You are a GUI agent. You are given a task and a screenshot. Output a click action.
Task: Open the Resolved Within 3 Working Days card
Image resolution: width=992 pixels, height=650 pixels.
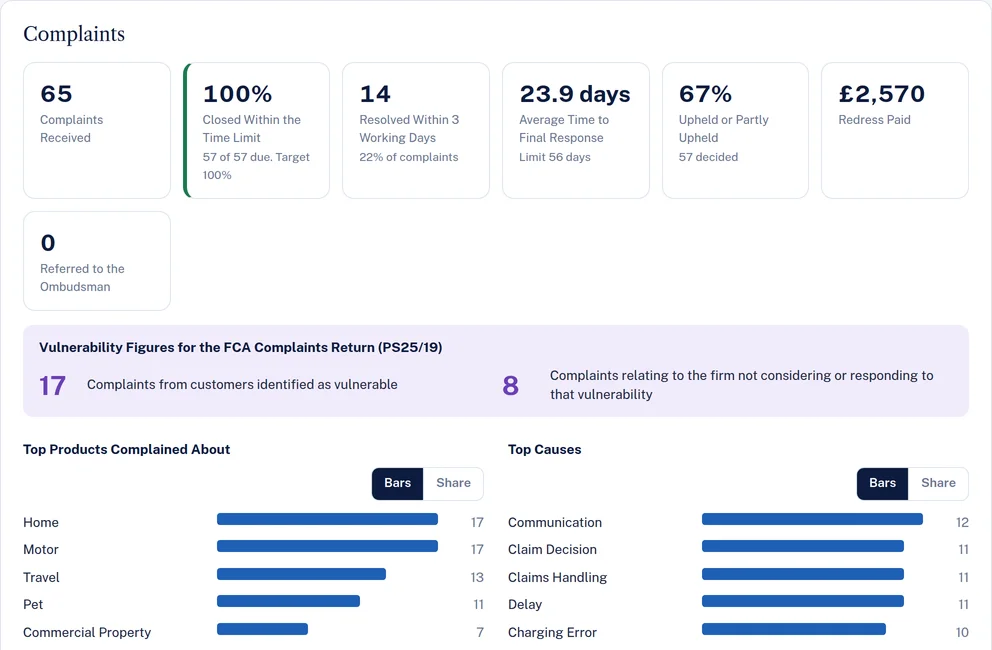[x=416, y=130]
